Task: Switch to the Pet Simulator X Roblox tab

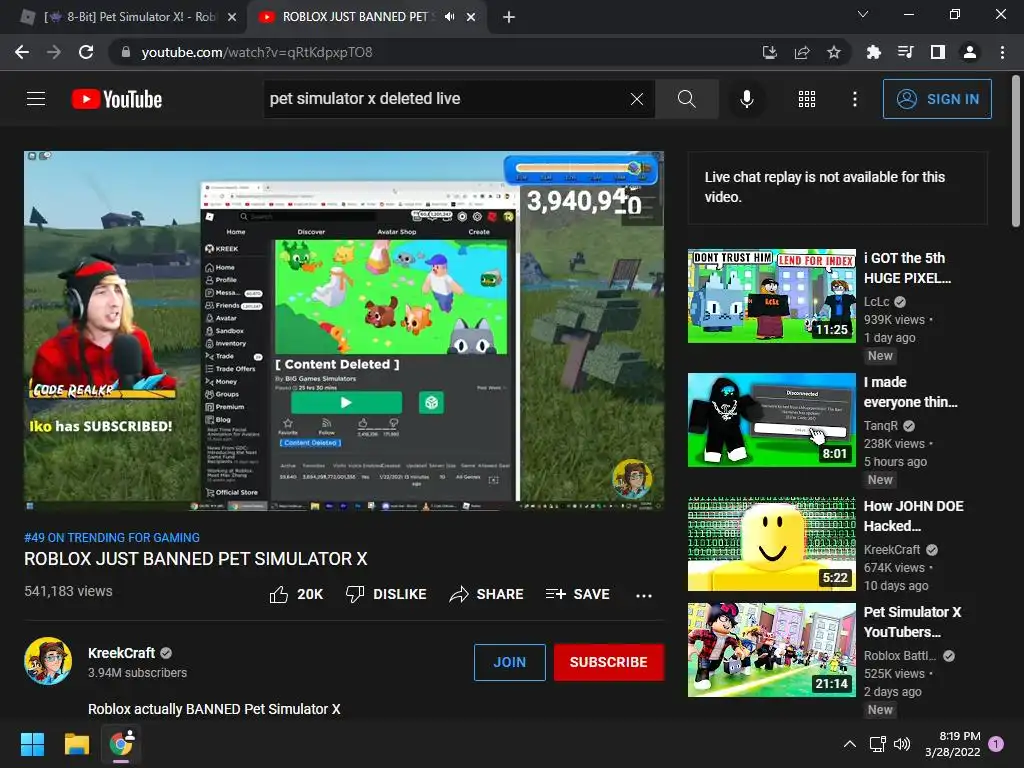Action: tap(124, 17)
